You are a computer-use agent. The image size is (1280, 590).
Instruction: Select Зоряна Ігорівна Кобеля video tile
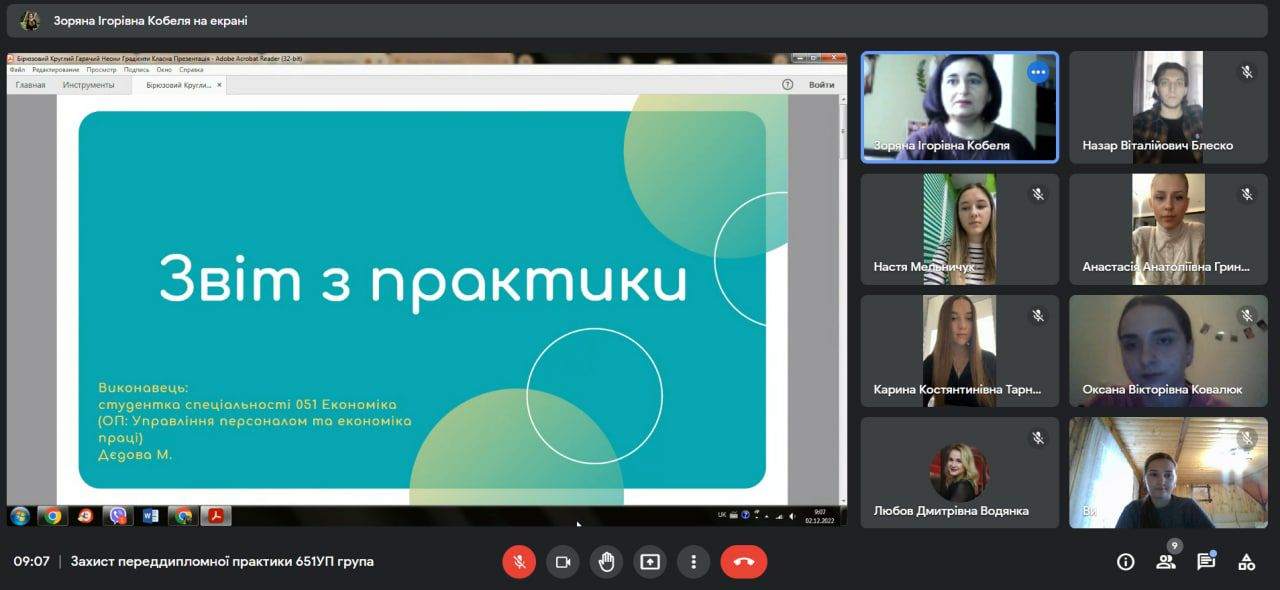[x=960, y=107]
